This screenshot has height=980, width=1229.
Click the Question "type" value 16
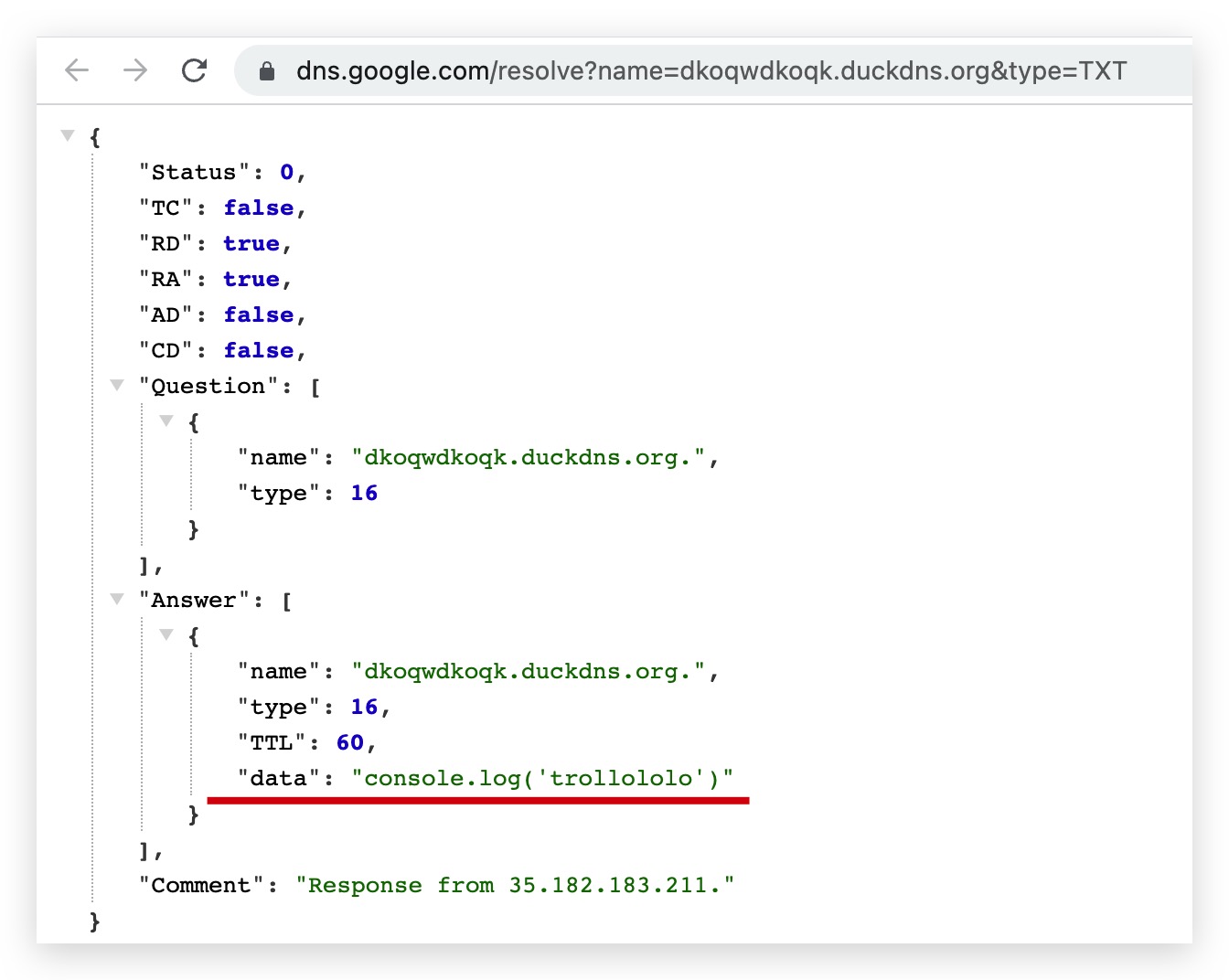click(x=364, y=493)
